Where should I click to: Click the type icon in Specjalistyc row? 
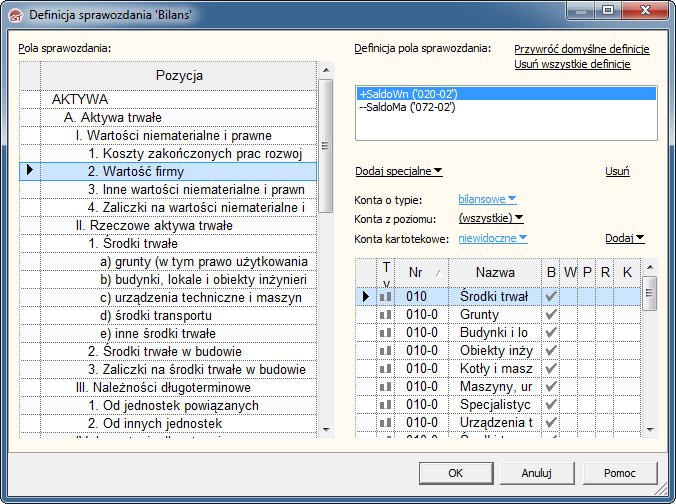pyautogui.click(x=386, y=405)
